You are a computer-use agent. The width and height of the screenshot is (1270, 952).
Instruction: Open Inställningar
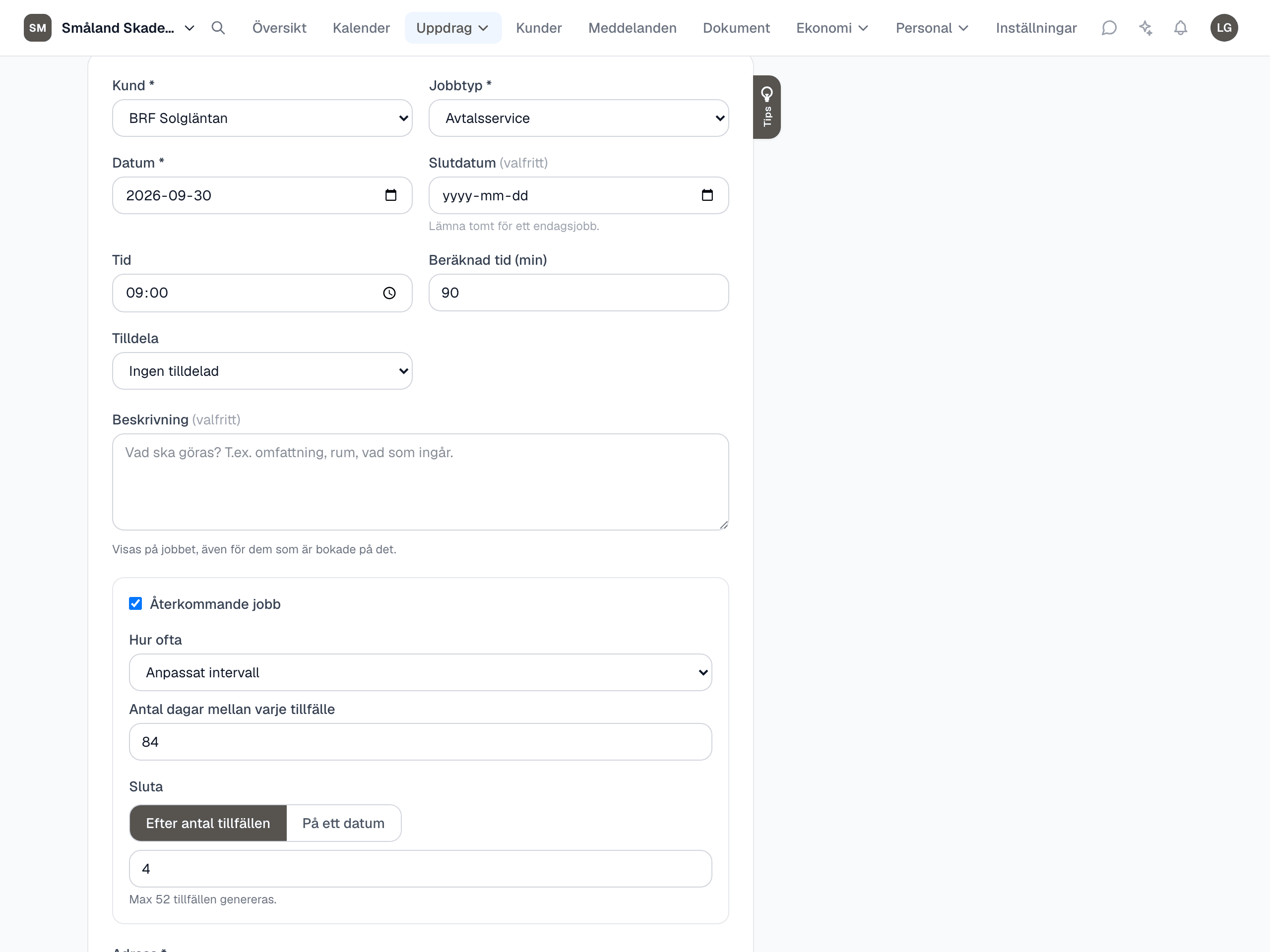tap(1036, 28)
